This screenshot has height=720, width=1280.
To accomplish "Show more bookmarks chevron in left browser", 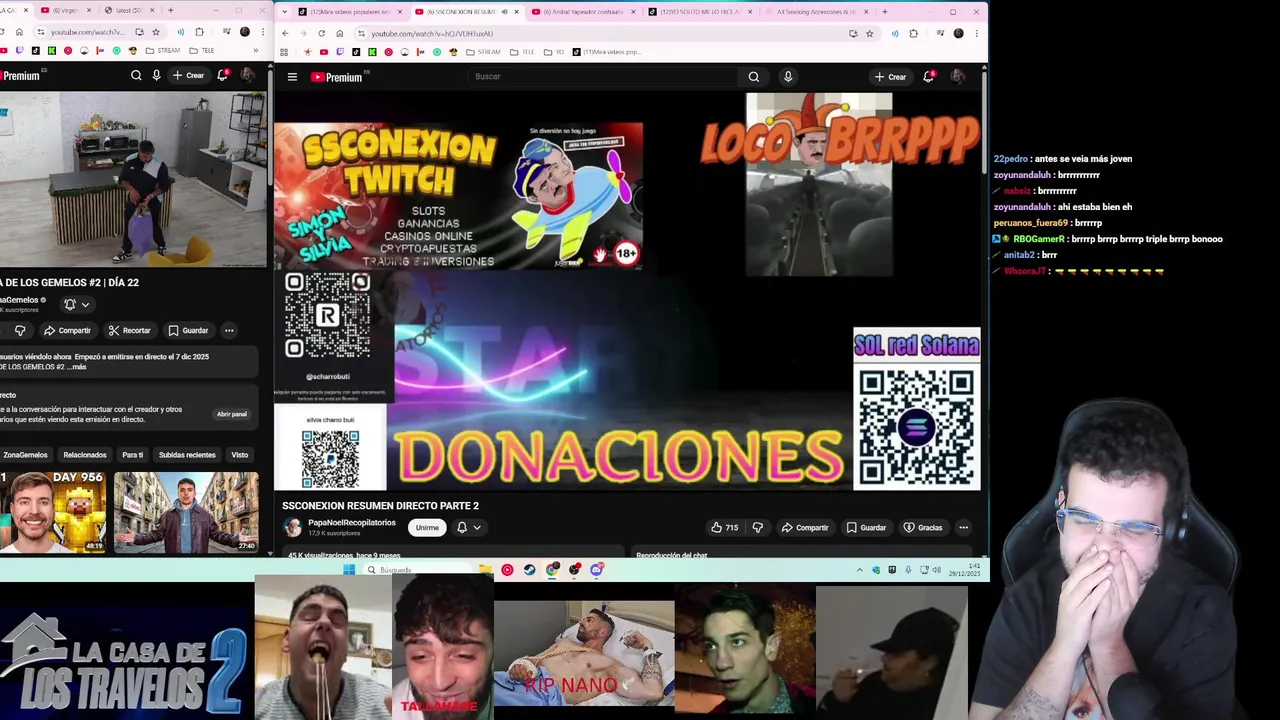I will [x=256, y=51].
